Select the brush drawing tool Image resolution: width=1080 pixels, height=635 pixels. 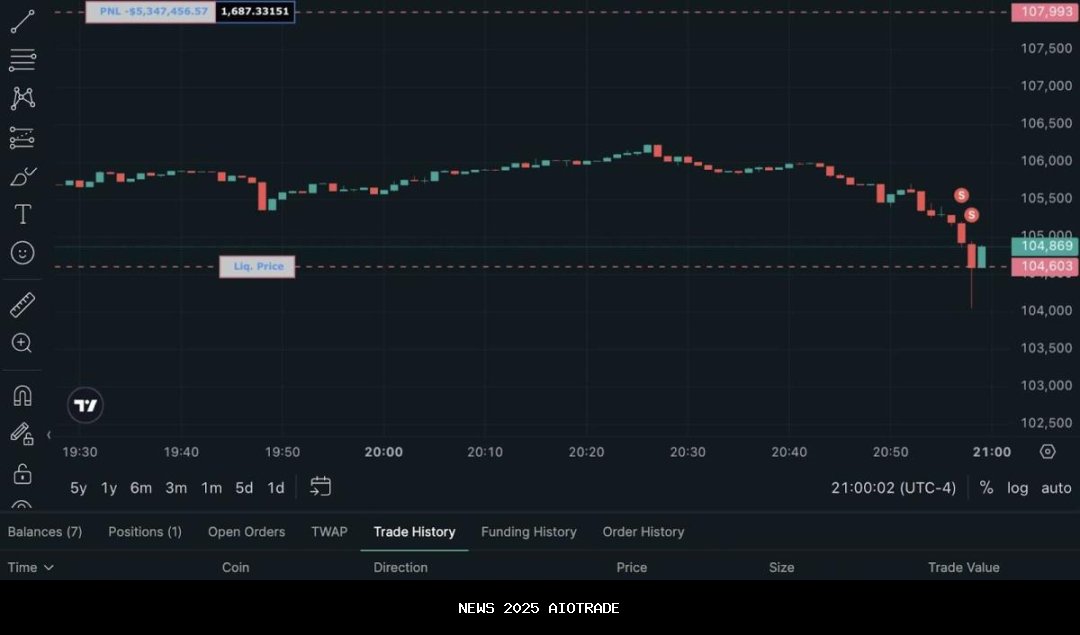click(22, 177)
